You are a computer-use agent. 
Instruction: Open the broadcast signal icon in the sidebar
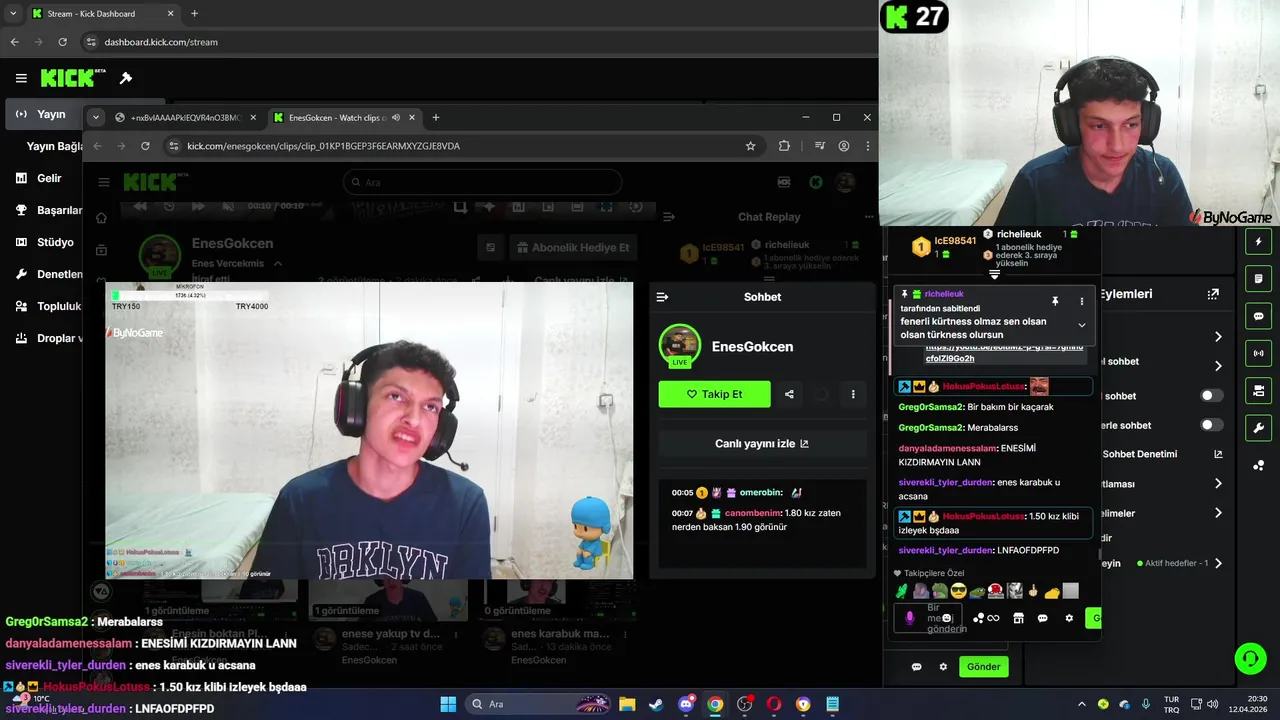pos(1259,353)
